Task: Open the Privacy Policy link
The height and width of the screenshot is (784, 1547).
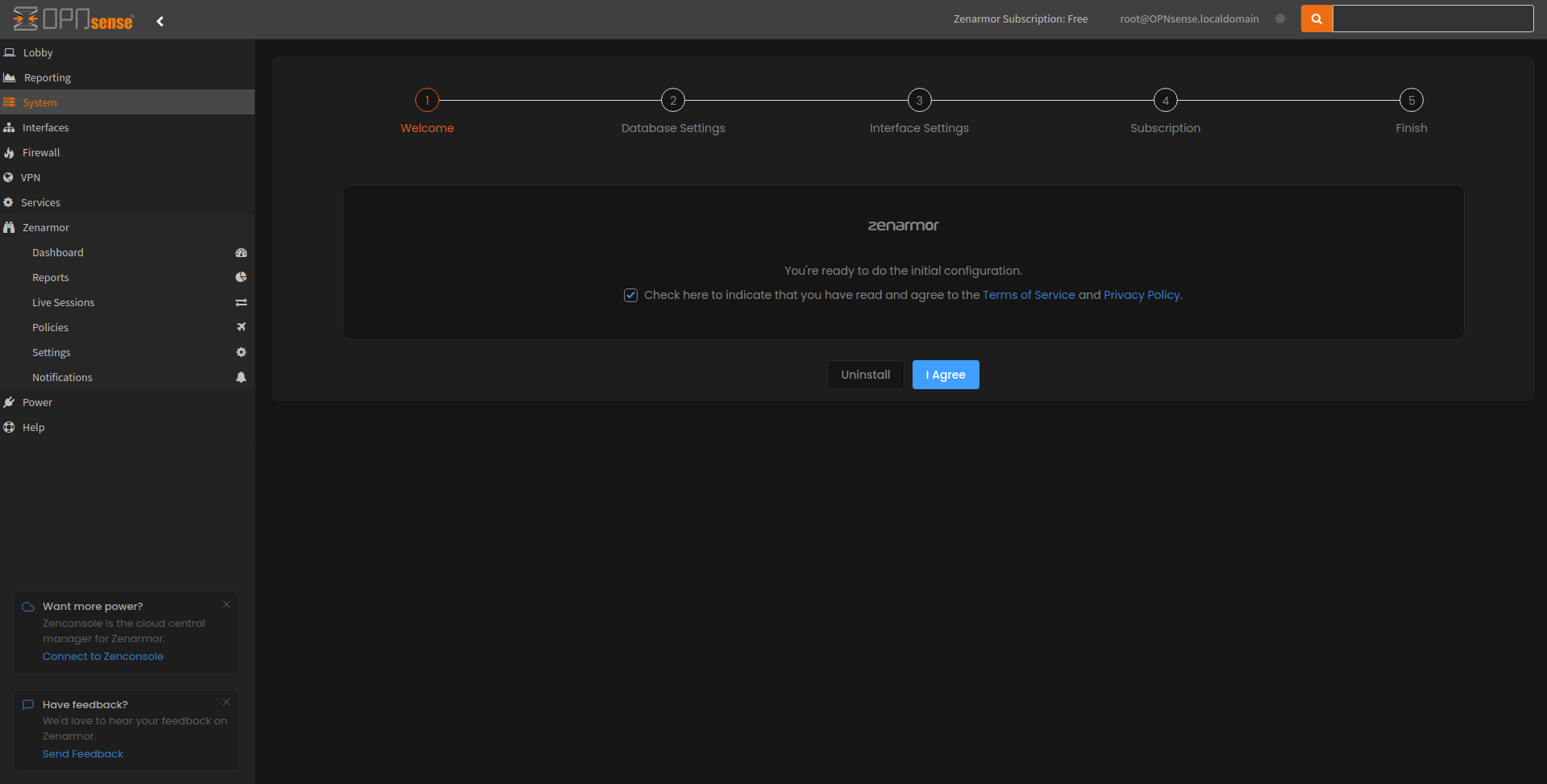Action: point(1142,295)
